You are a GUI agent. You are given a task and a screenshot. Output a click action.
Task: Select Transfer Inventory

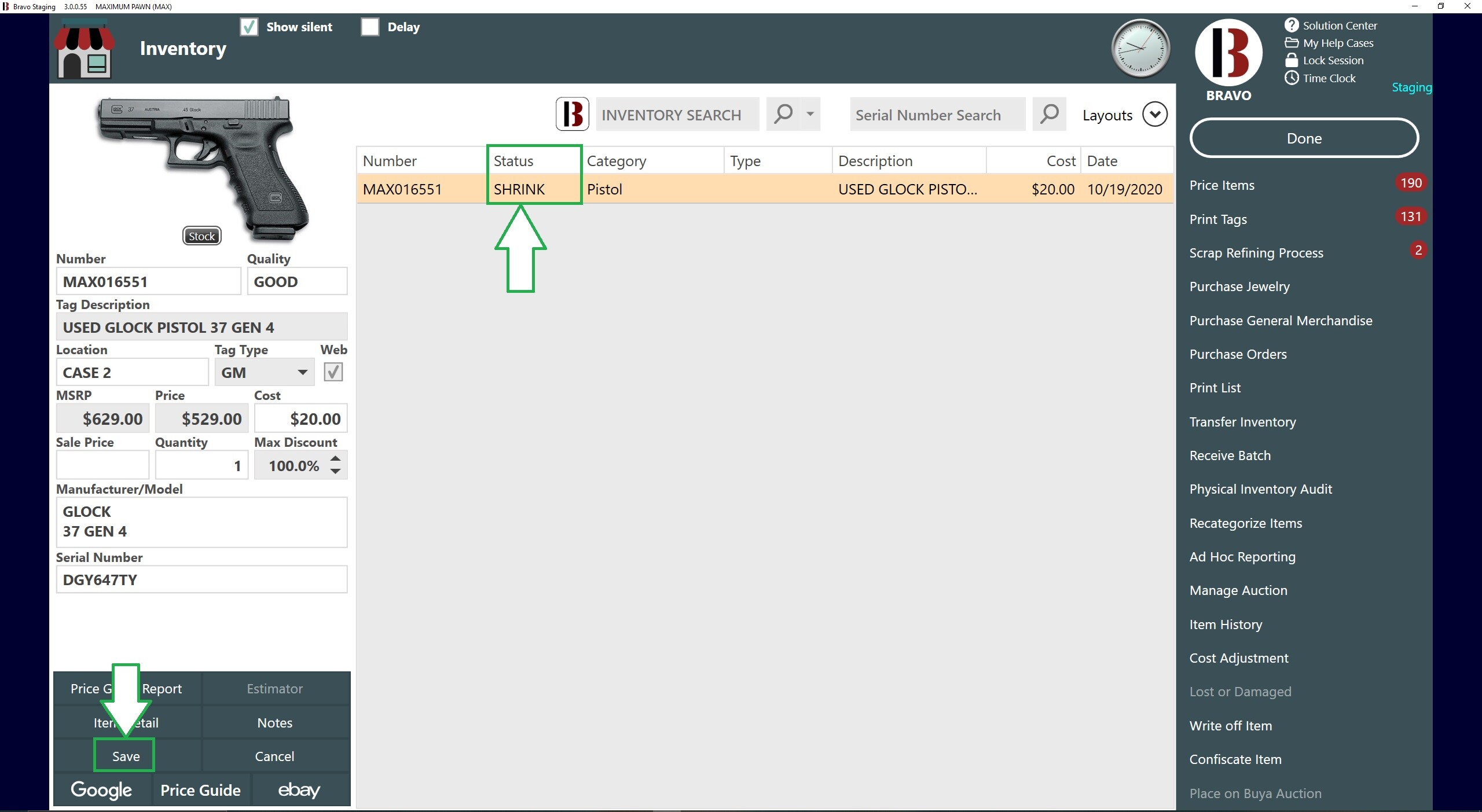tap(1242, 422)
